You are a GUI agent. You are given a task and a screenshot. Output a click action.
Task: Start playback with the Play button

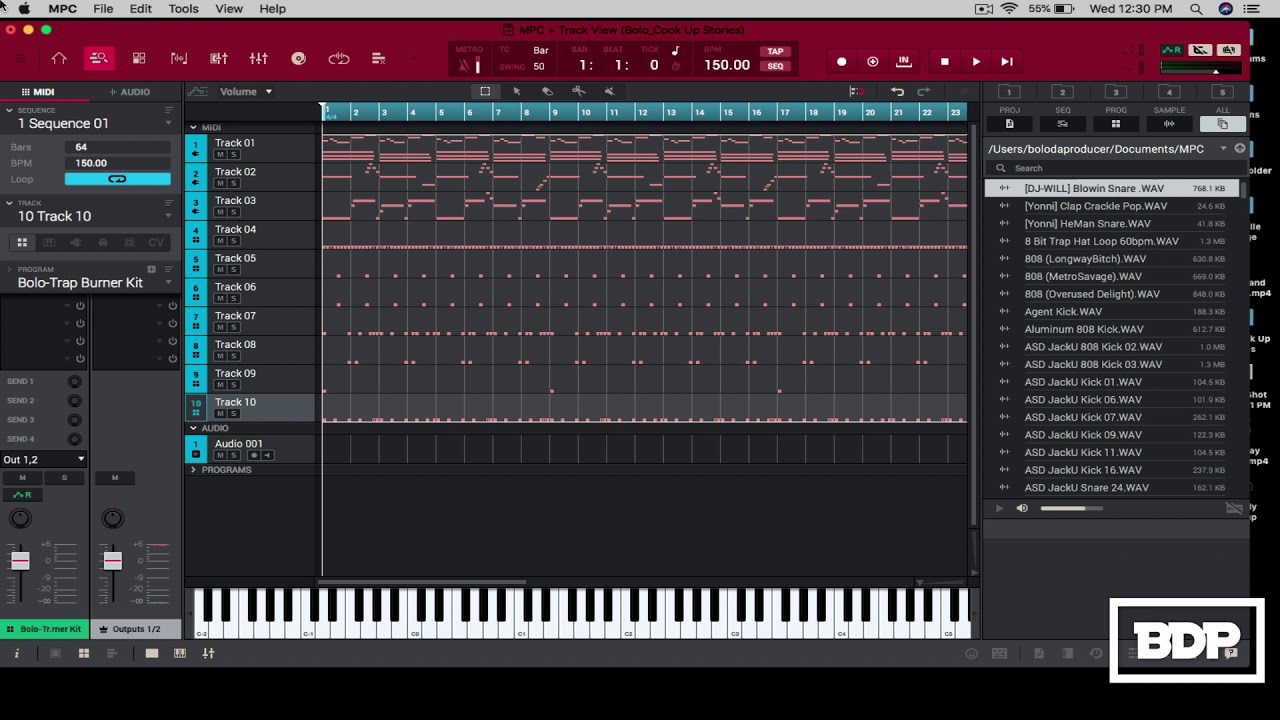point(976,62)
